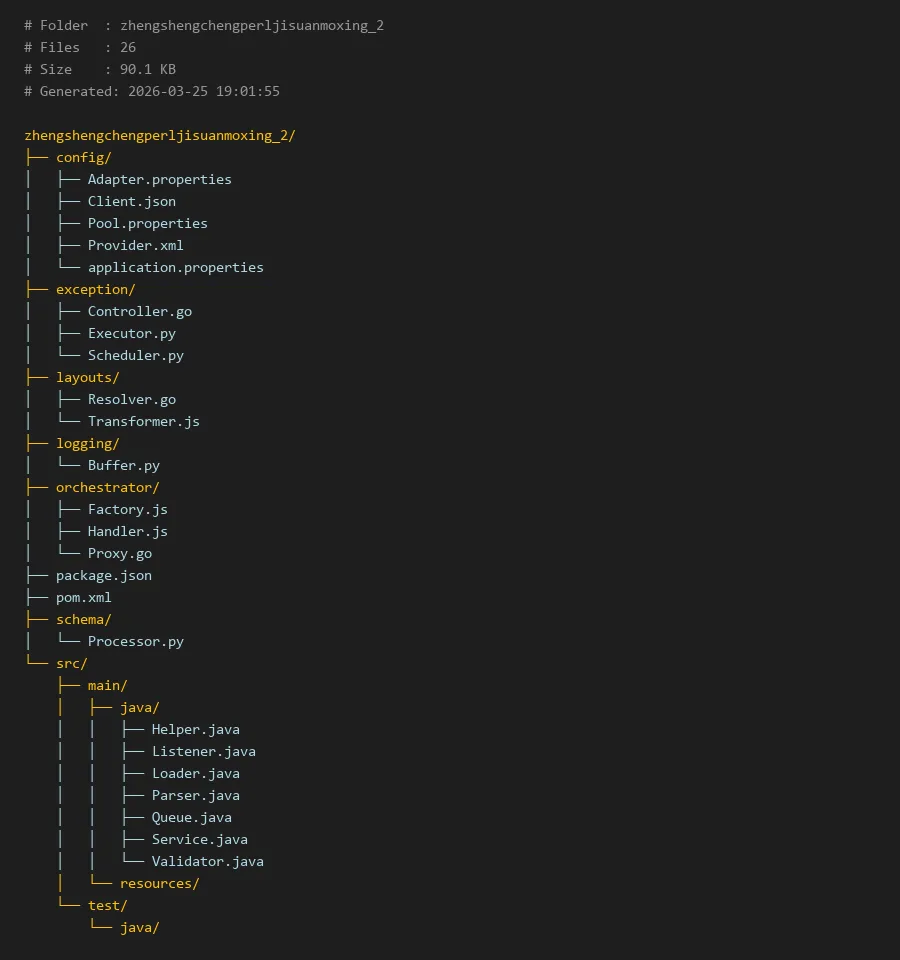The width and height of the screenshot is (900, 960).
Task: Select the package.json file
Action: (104, 575)
